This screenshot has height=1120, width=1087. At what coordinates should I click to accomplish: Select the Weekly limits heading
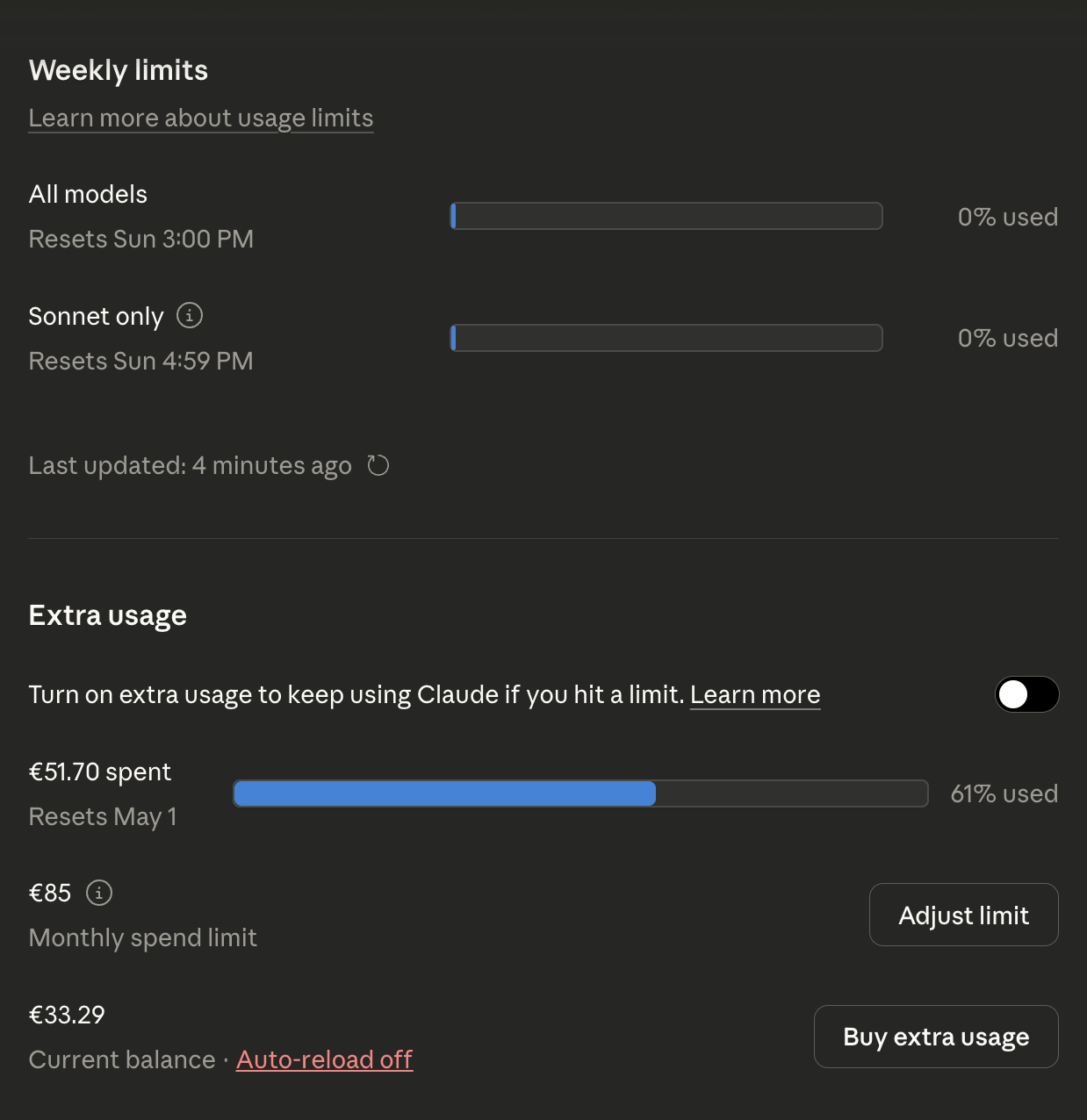point(119,70)
